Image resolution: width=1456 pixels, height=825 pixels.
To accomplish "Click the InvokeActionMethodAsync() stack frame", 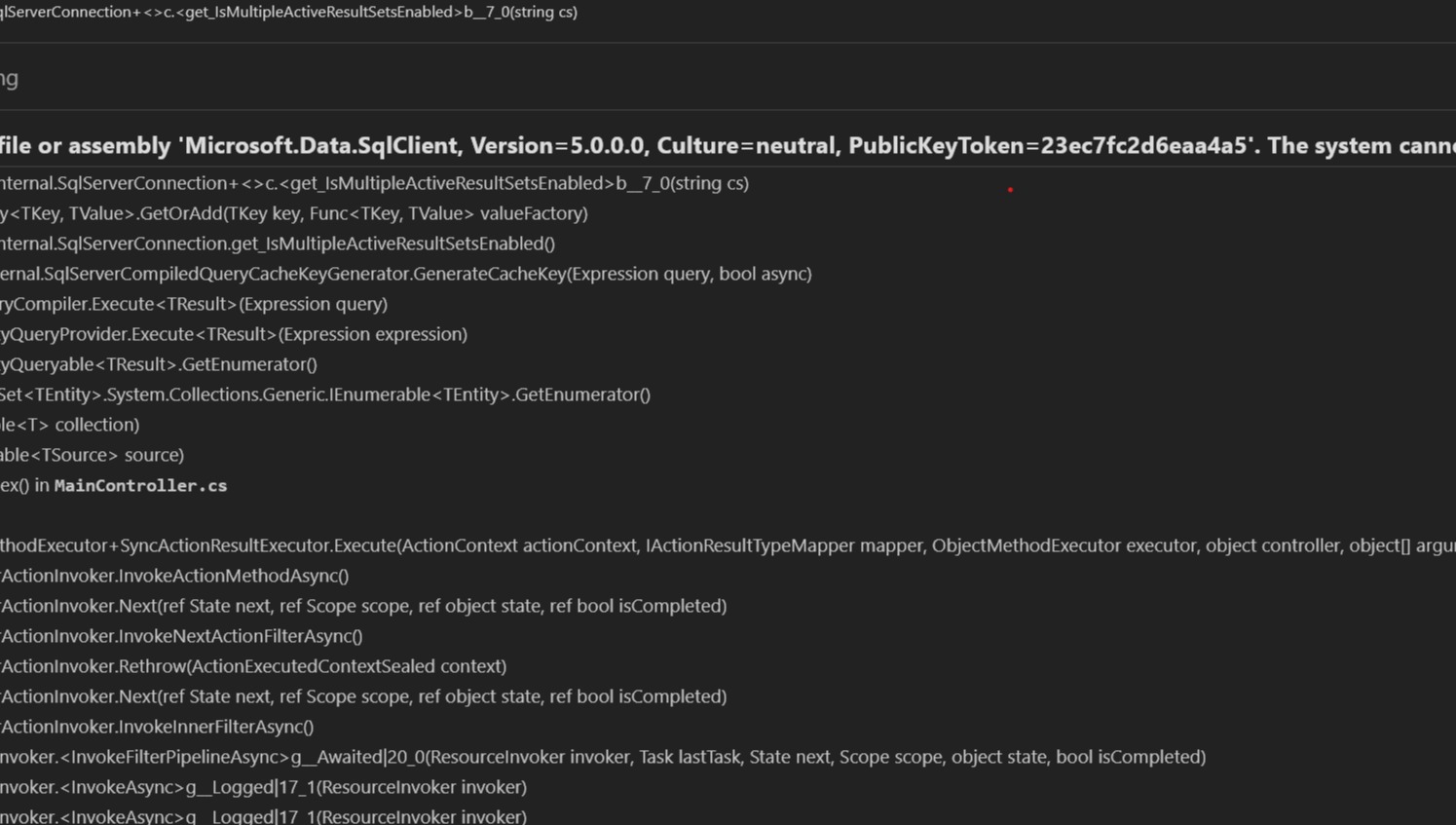I will point(174,576).
